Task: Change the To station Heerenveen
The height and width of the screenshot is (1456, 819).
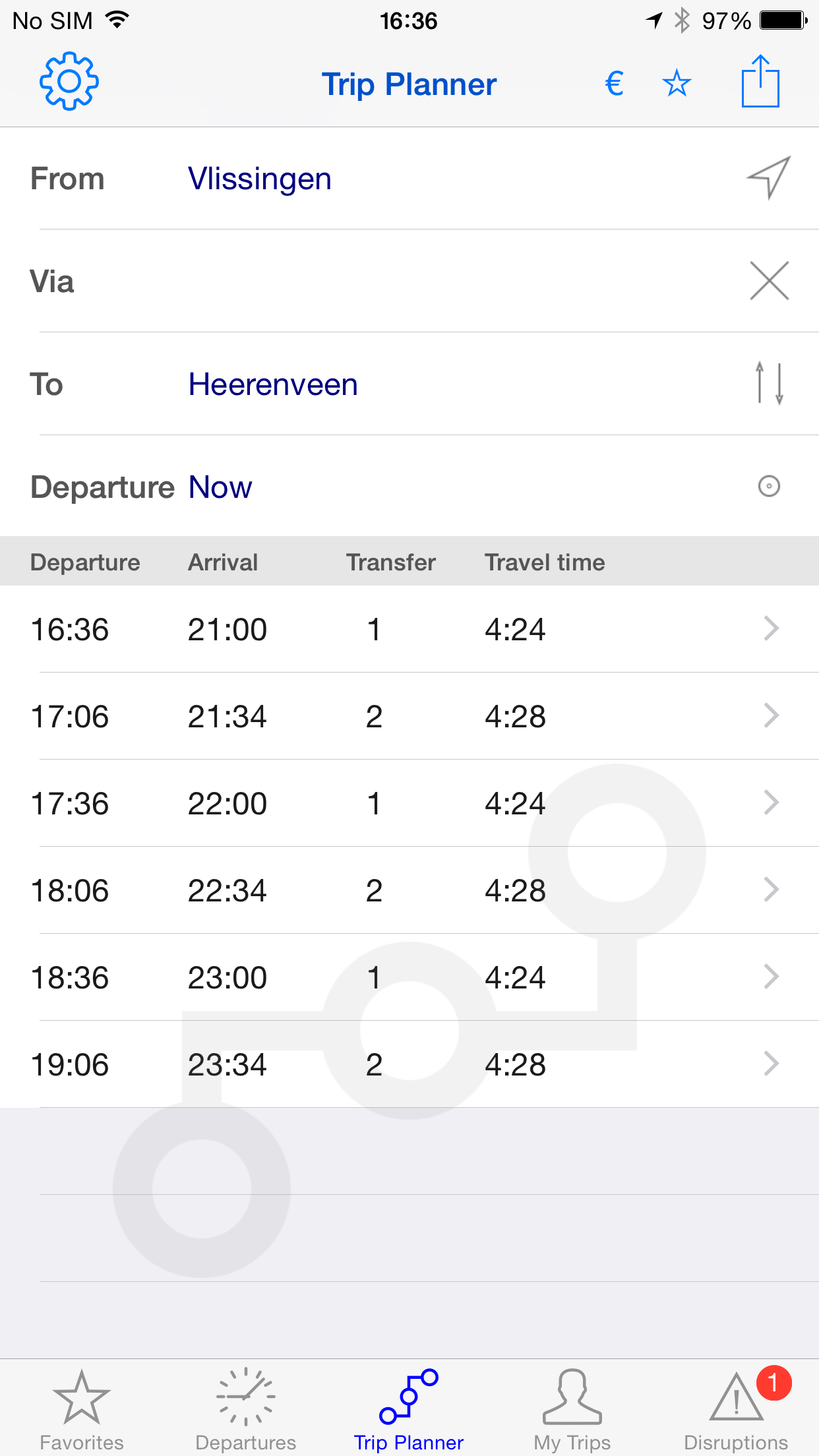Action: tap(273, 384)
